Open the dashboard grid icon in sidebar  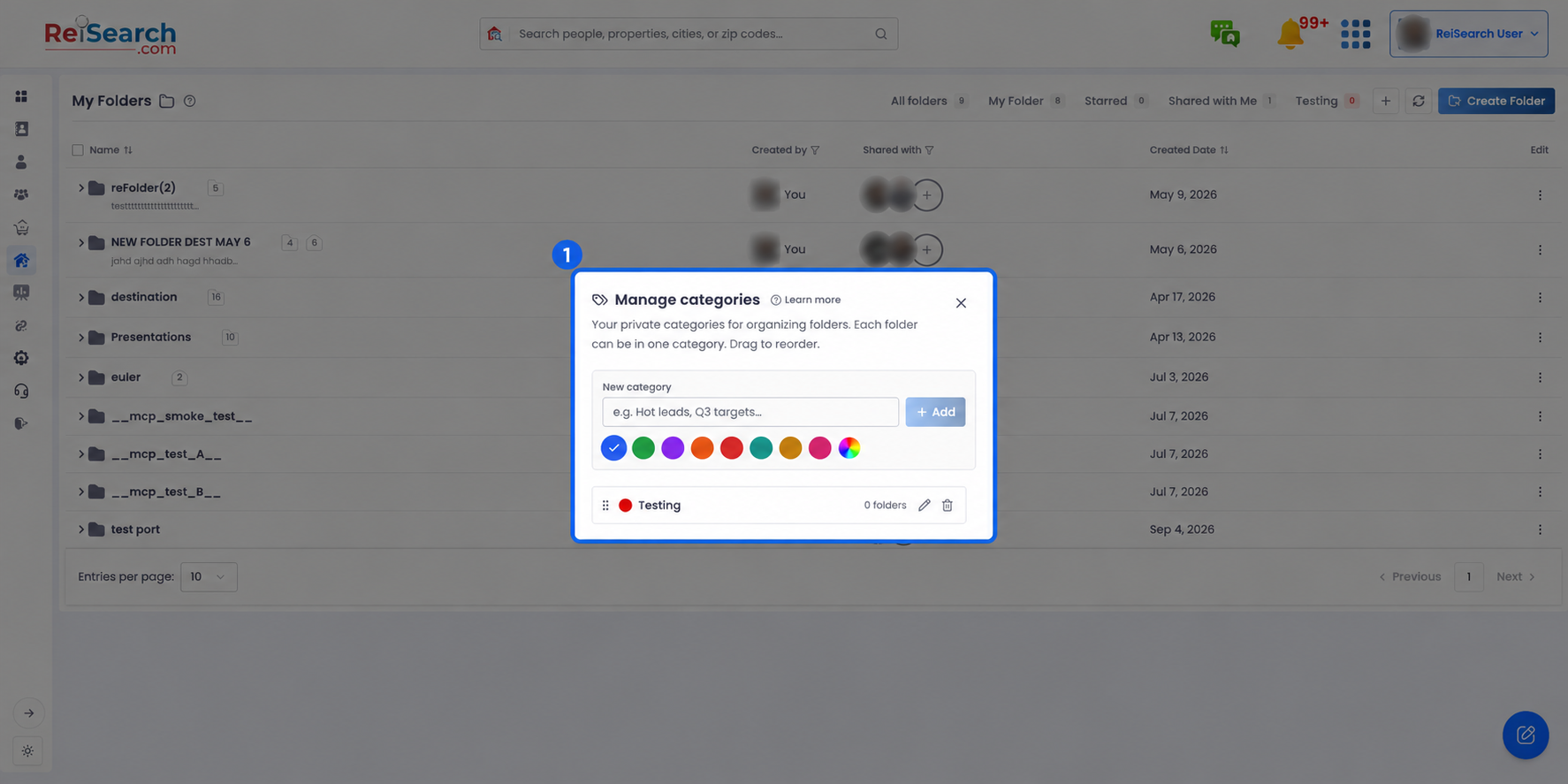(x=21, y=96)
